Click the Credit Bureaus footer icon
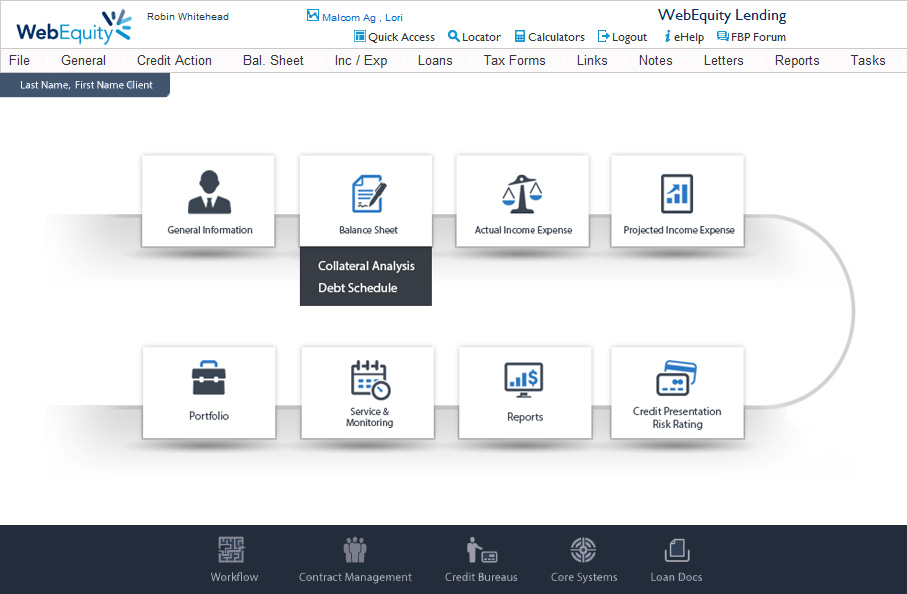Screen dimensions: 907x594 click(x=481, y=550)
